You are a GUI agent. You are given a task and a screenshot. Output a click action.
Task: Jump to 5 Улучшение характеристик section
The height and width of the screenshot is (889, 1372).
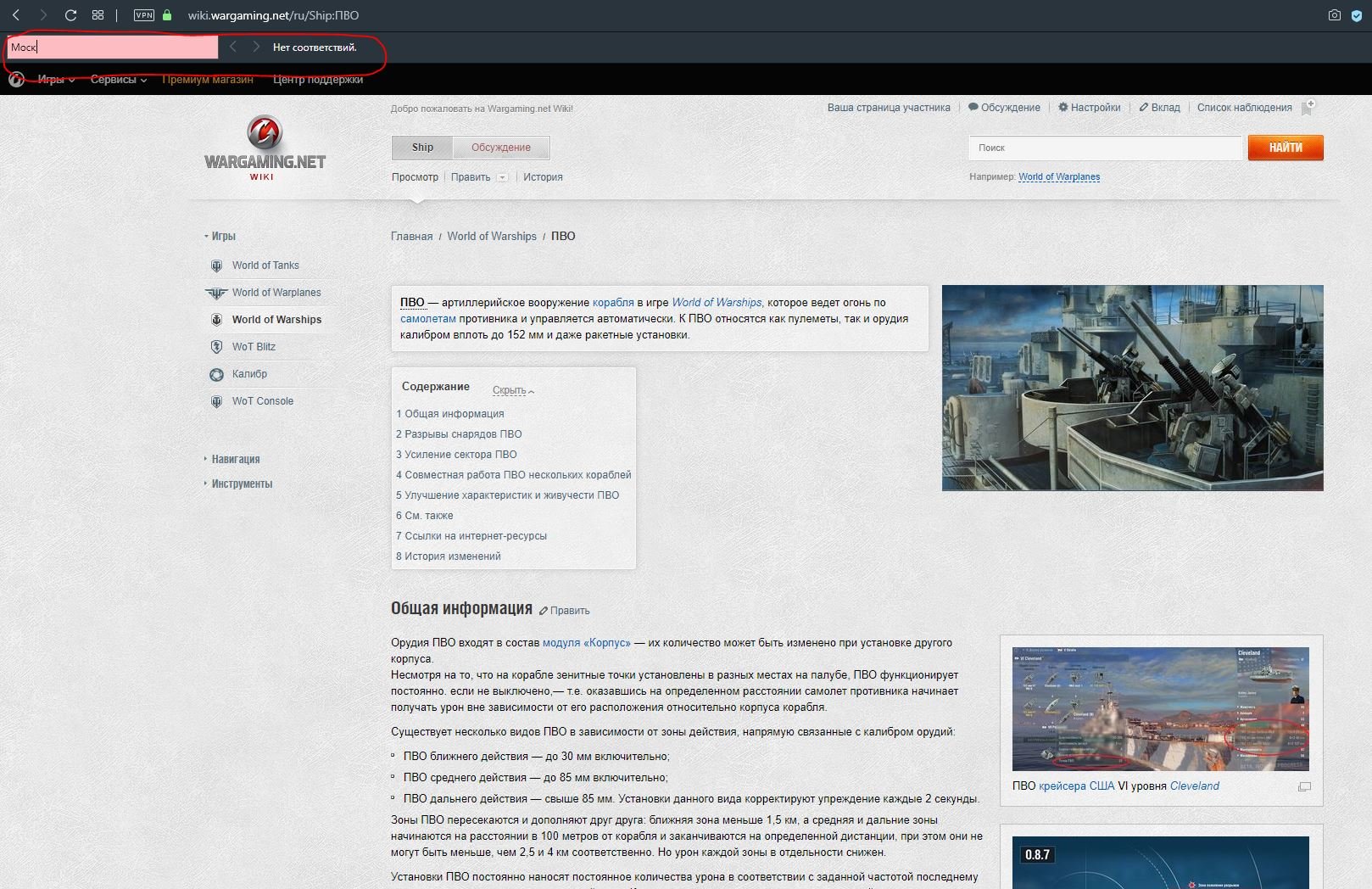click(x=507, y=495)
